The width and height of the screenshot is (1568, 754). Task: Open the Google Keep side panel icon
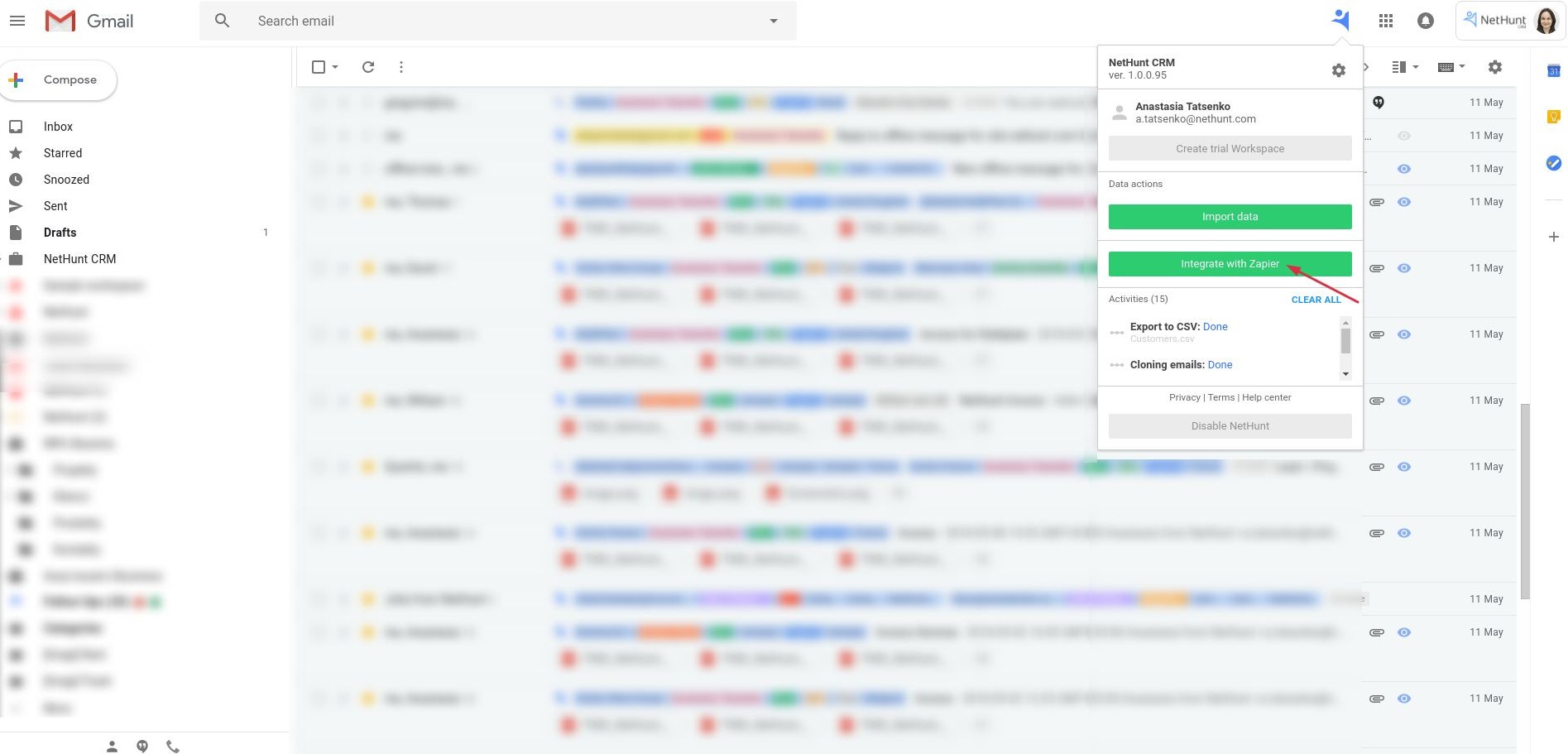tap(1554, 117)
